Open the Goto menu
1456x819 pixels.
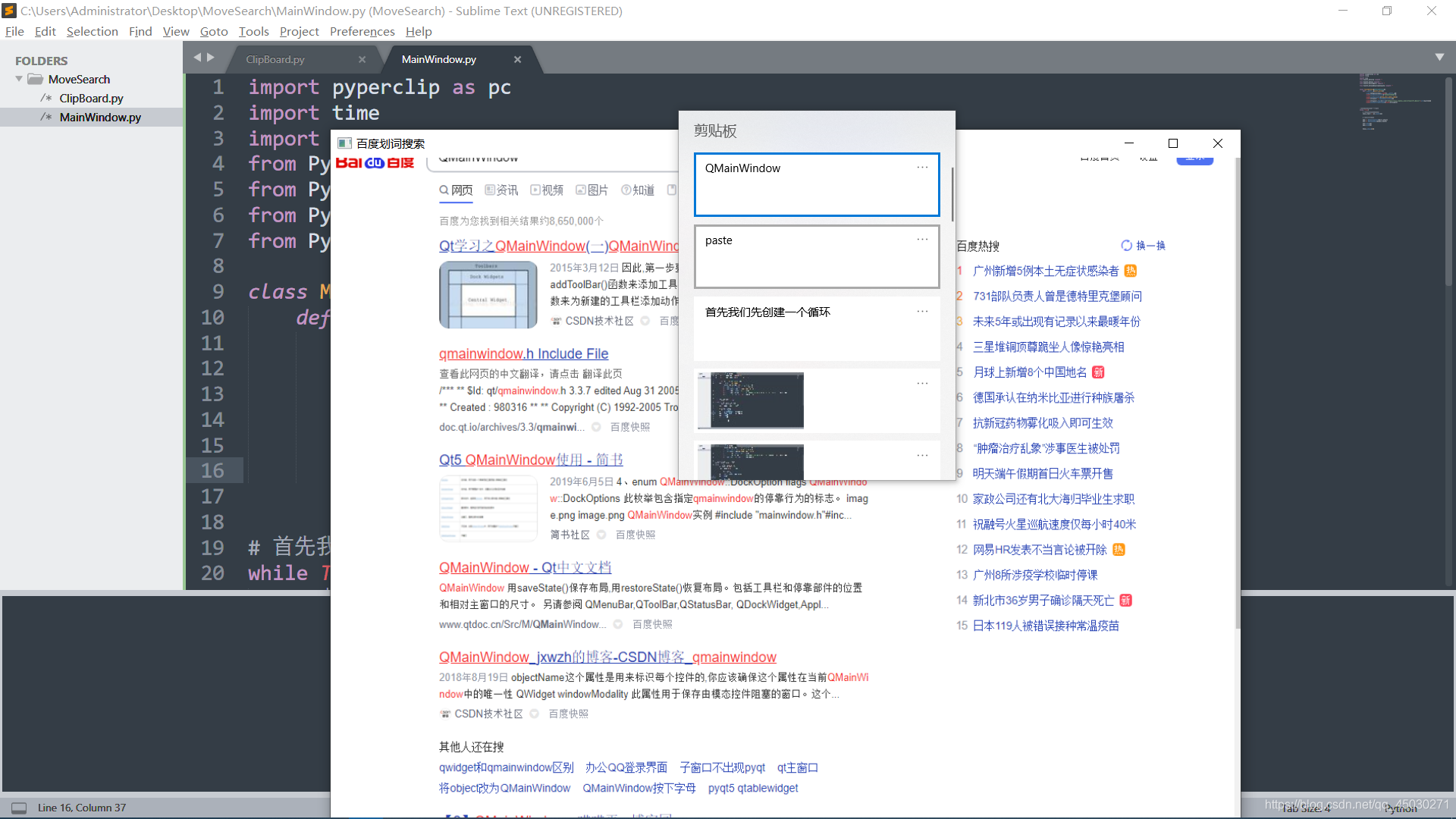(x=214, y=31)
